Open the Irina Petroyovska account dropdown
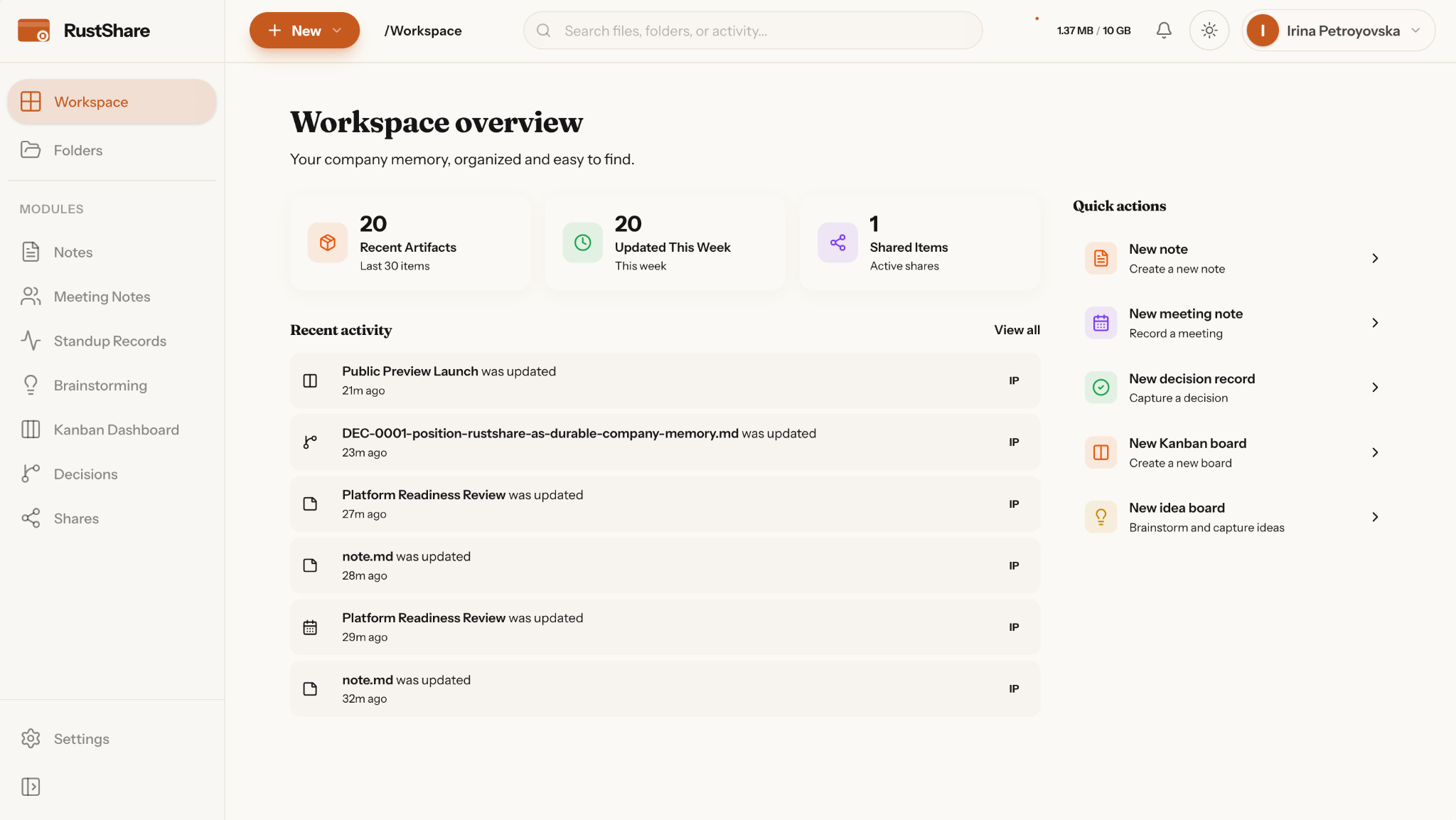This screenshot has width=1456, height=820. coord(1338,31)
